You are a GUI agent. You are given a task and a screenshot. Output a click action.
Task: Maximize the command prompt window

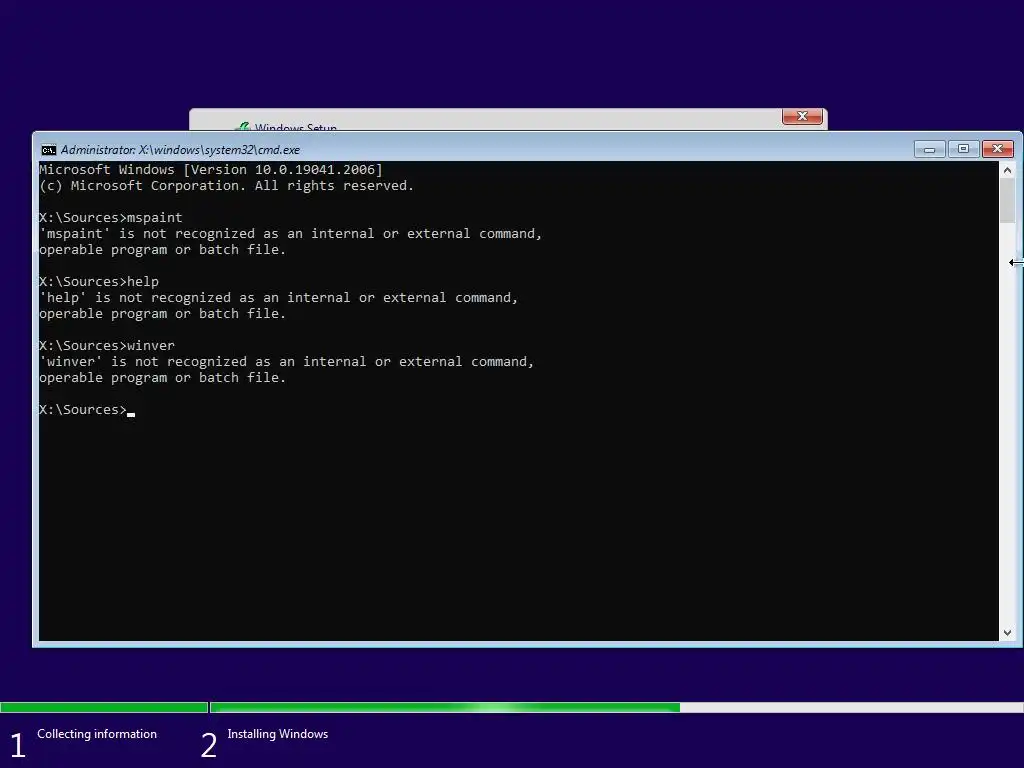[x=963, y=150]
